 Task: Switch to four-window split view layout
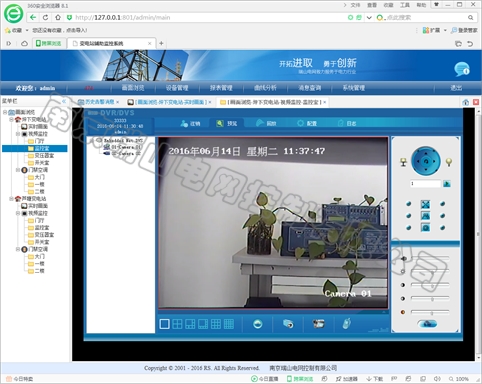coord(177,324)
